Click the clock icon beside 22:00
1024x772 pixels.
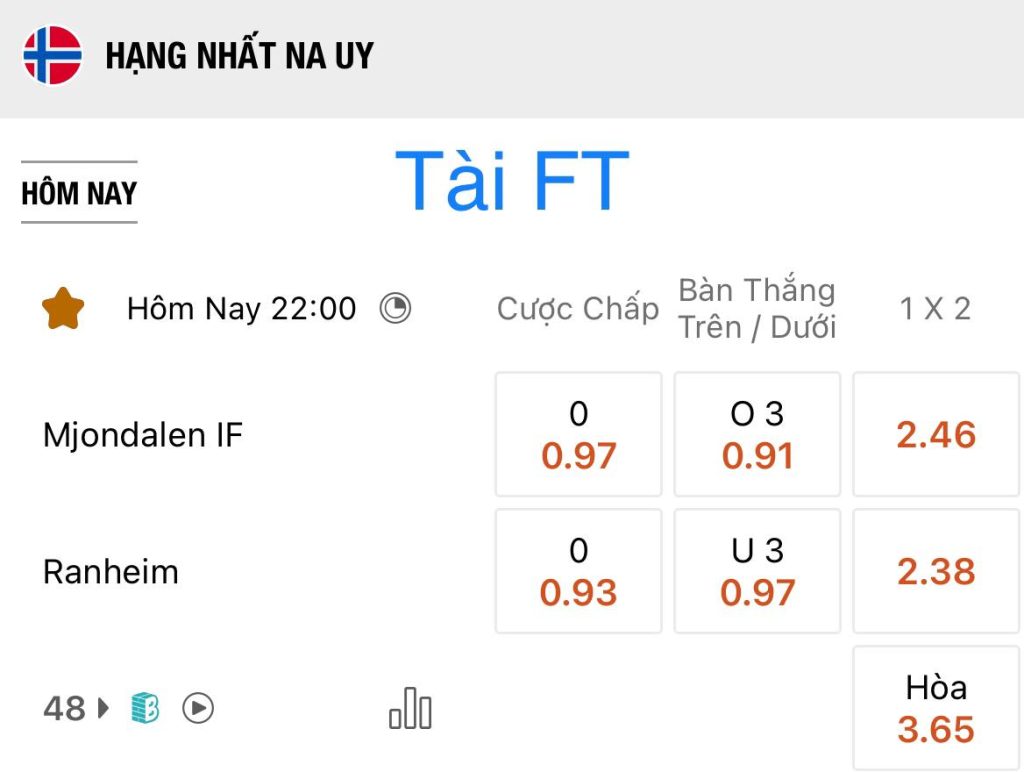pos(395,308)
